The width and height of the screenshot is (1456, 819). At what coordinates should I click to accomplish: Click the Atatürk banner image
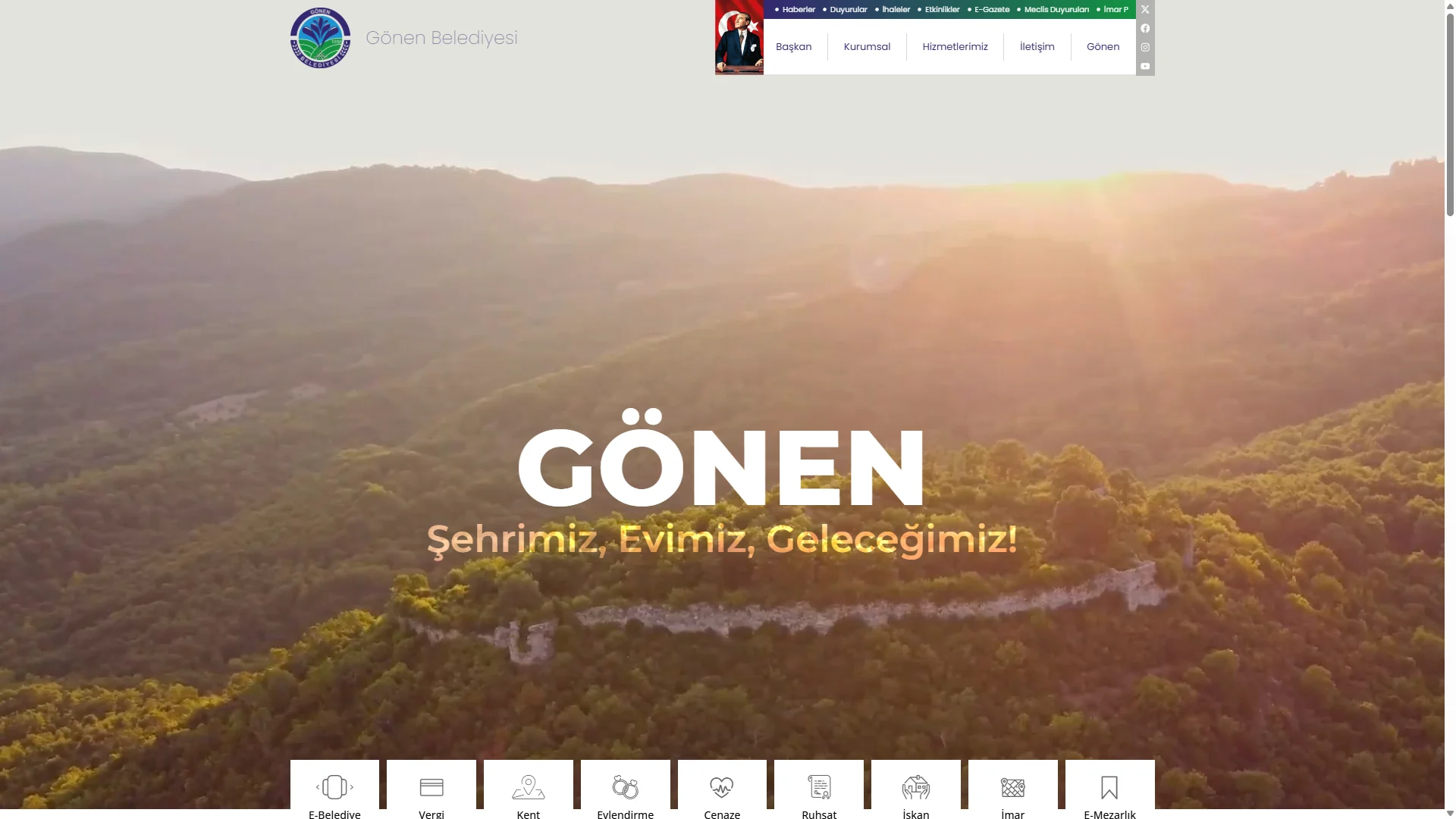[739, 37]
